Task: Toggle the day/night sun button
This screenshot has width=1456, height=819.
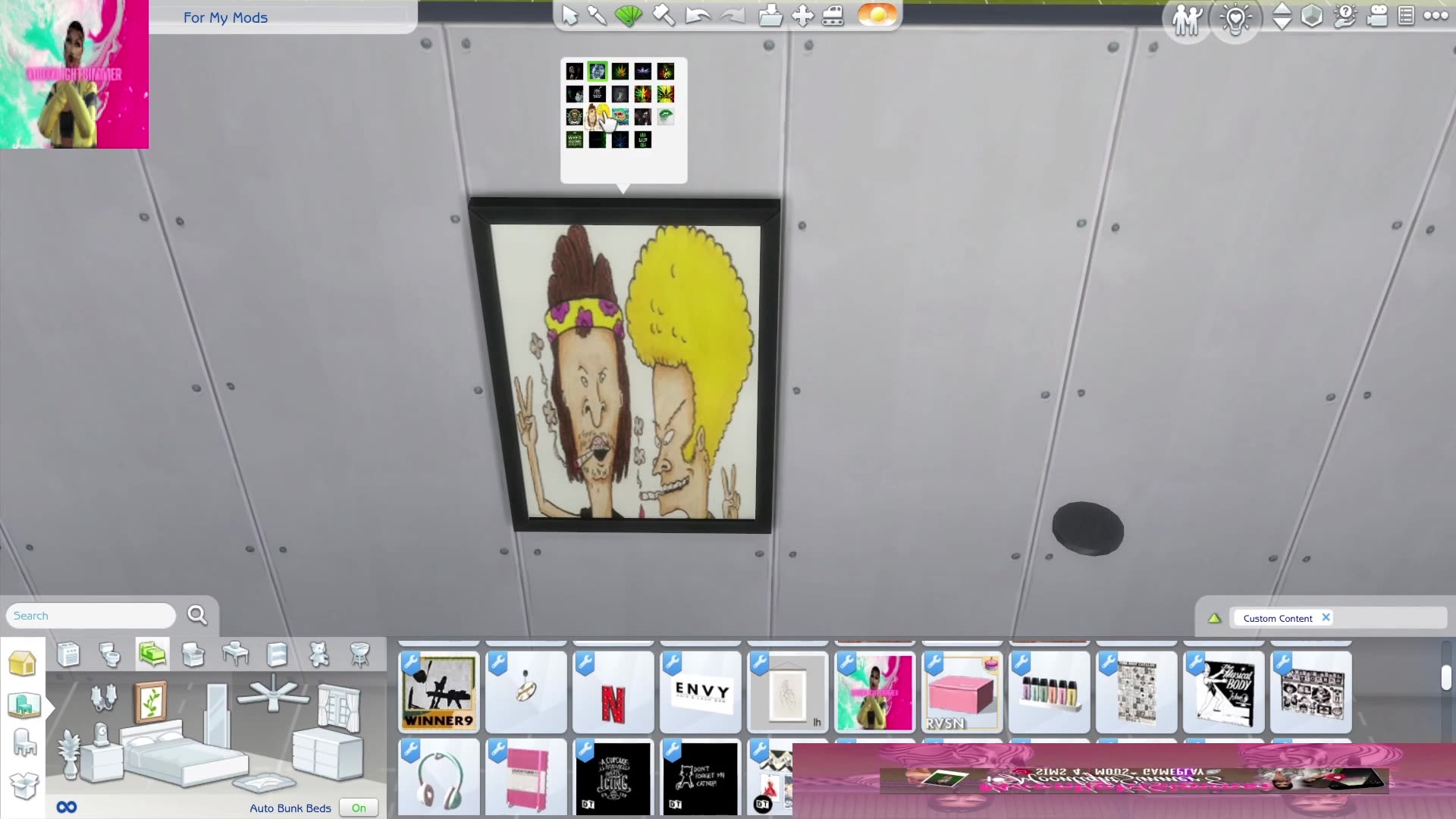Action: [877, 14]
